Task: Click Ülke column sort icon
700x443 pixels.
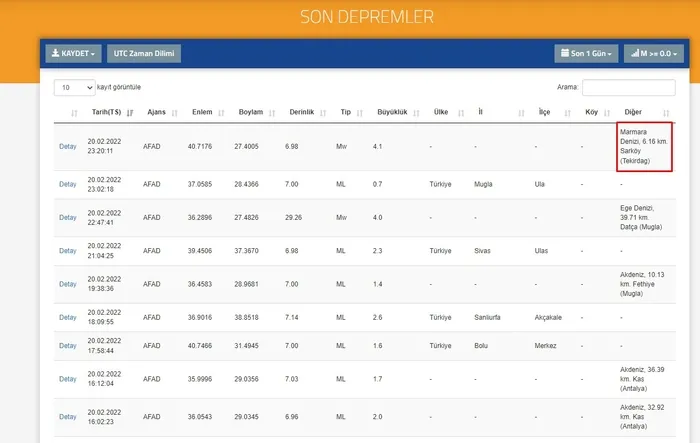Action: pyautogui.click(x=461, y=113)
